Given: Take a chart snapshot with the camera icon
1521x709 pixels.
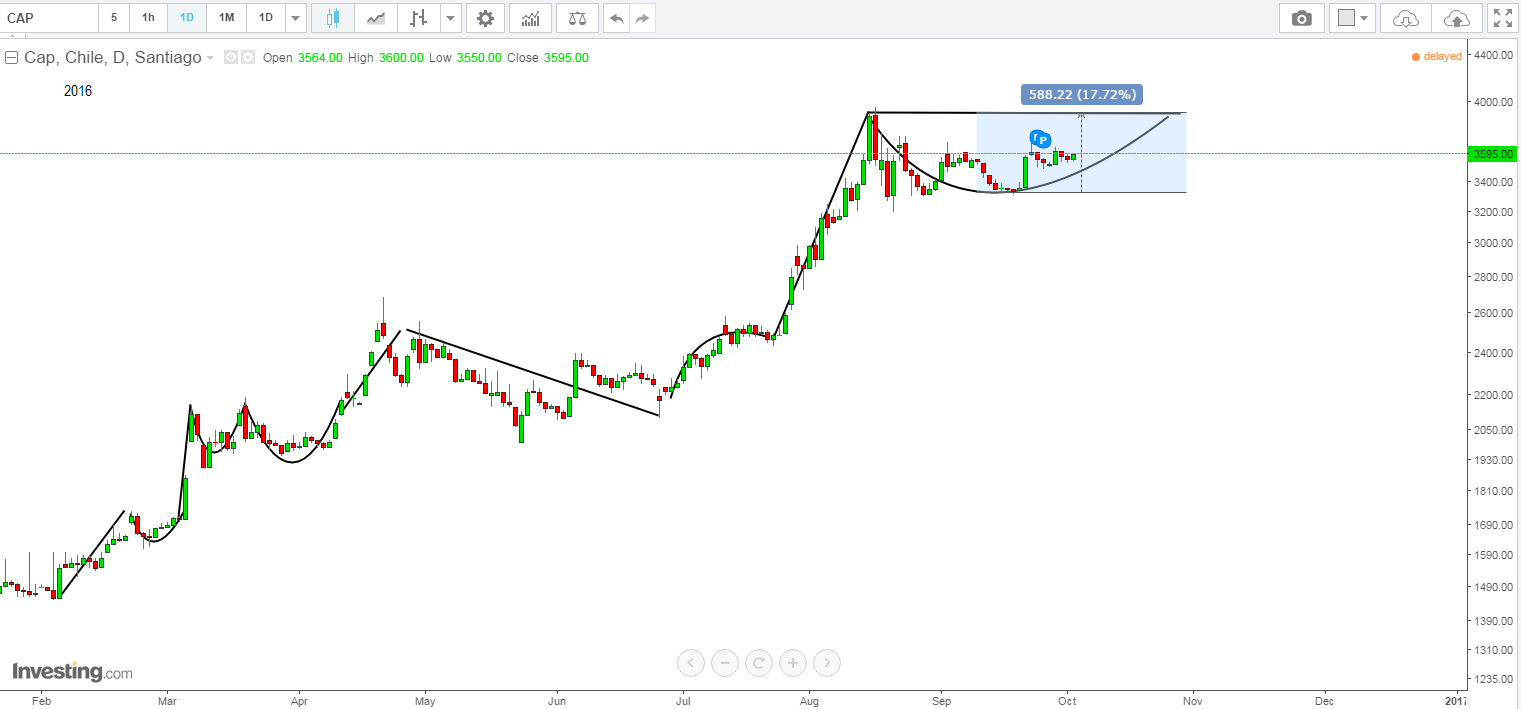Looking at the screenshot, I should pyautogui.click(x=1301, y=18).
